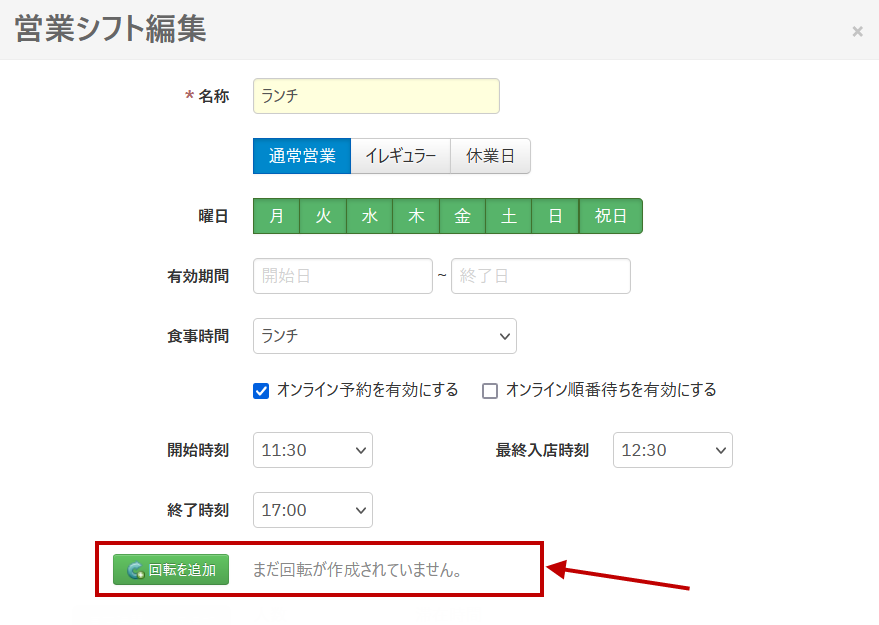The width and height of the screenshot is (879, 625).
Task: Open the 終了時刻 time dropdown
Action: pyautogui.click(x=313, y=510)
